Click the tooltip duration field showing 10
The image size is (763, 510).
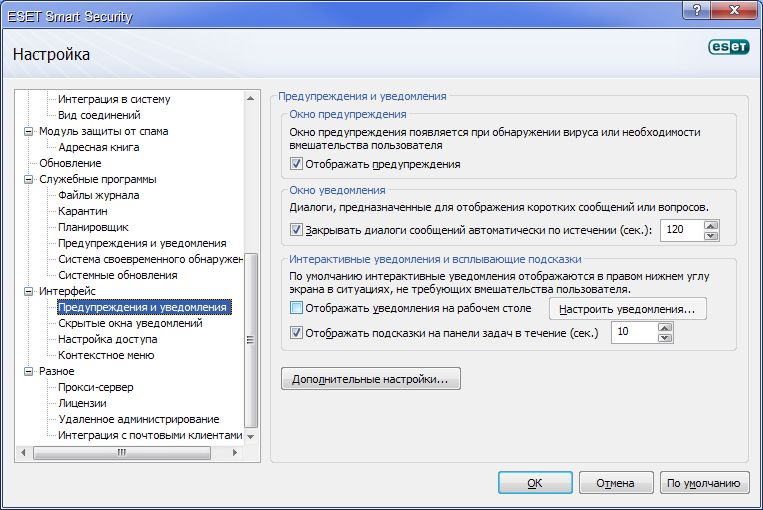point(632,333)
